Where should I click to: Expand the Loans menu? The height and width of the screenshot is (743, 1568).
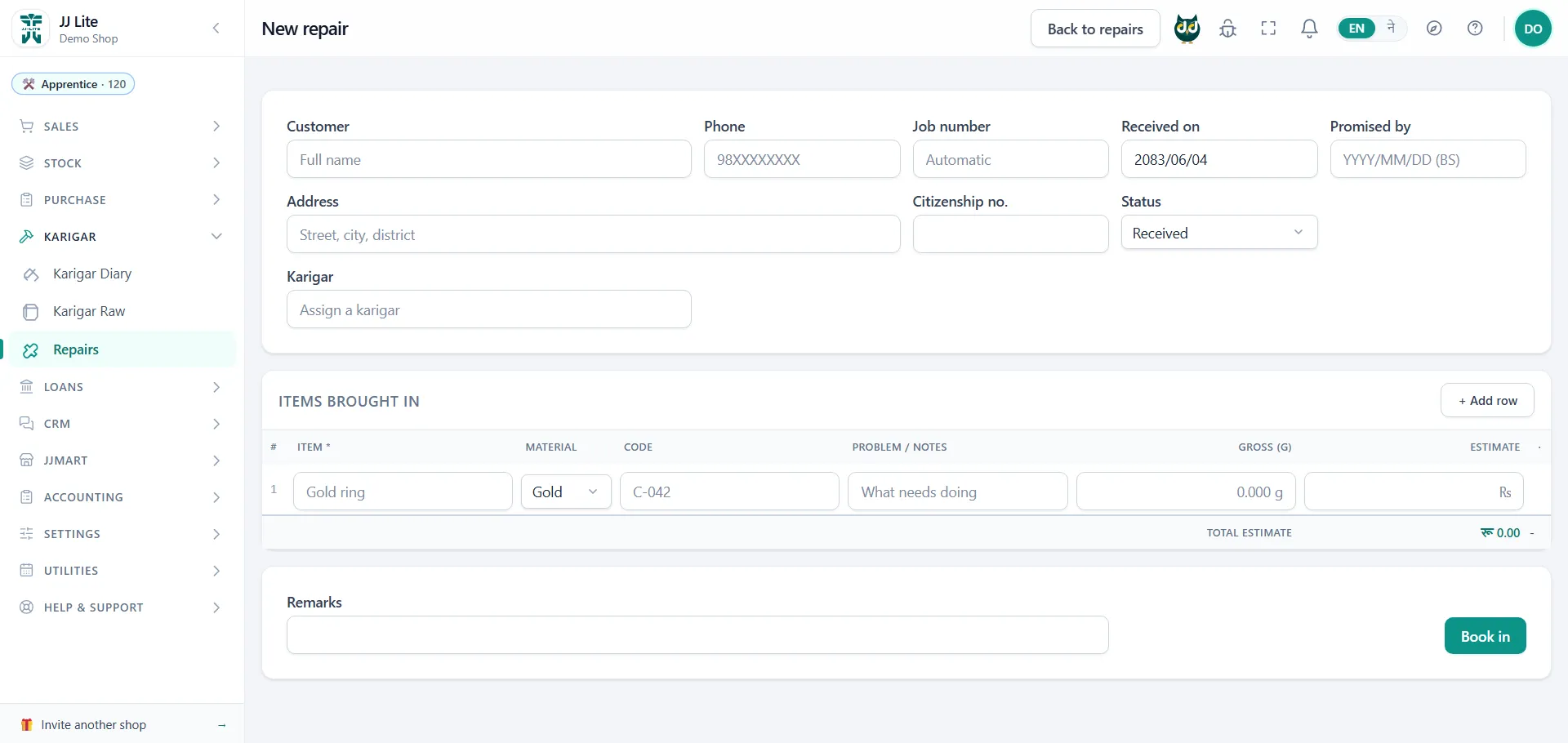[x=121, y=387]
